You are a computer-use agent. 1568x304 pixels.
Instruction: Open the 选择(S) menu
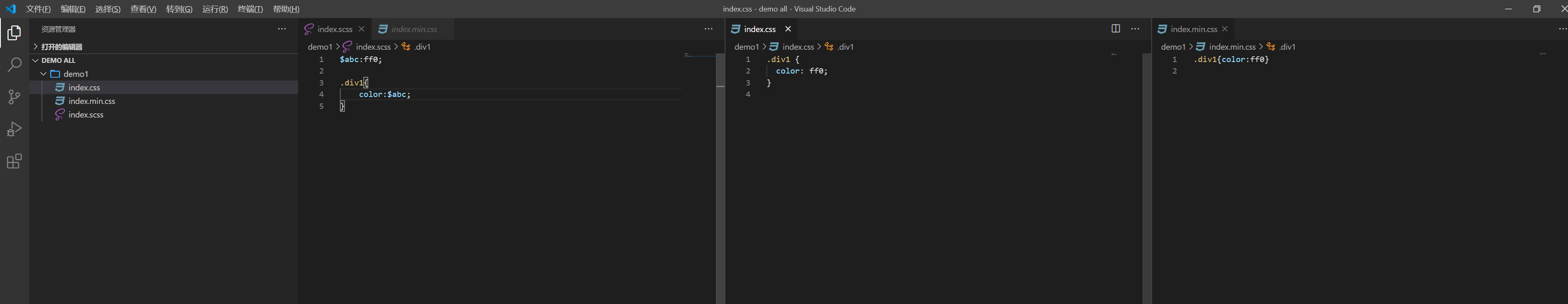[108, 9]
